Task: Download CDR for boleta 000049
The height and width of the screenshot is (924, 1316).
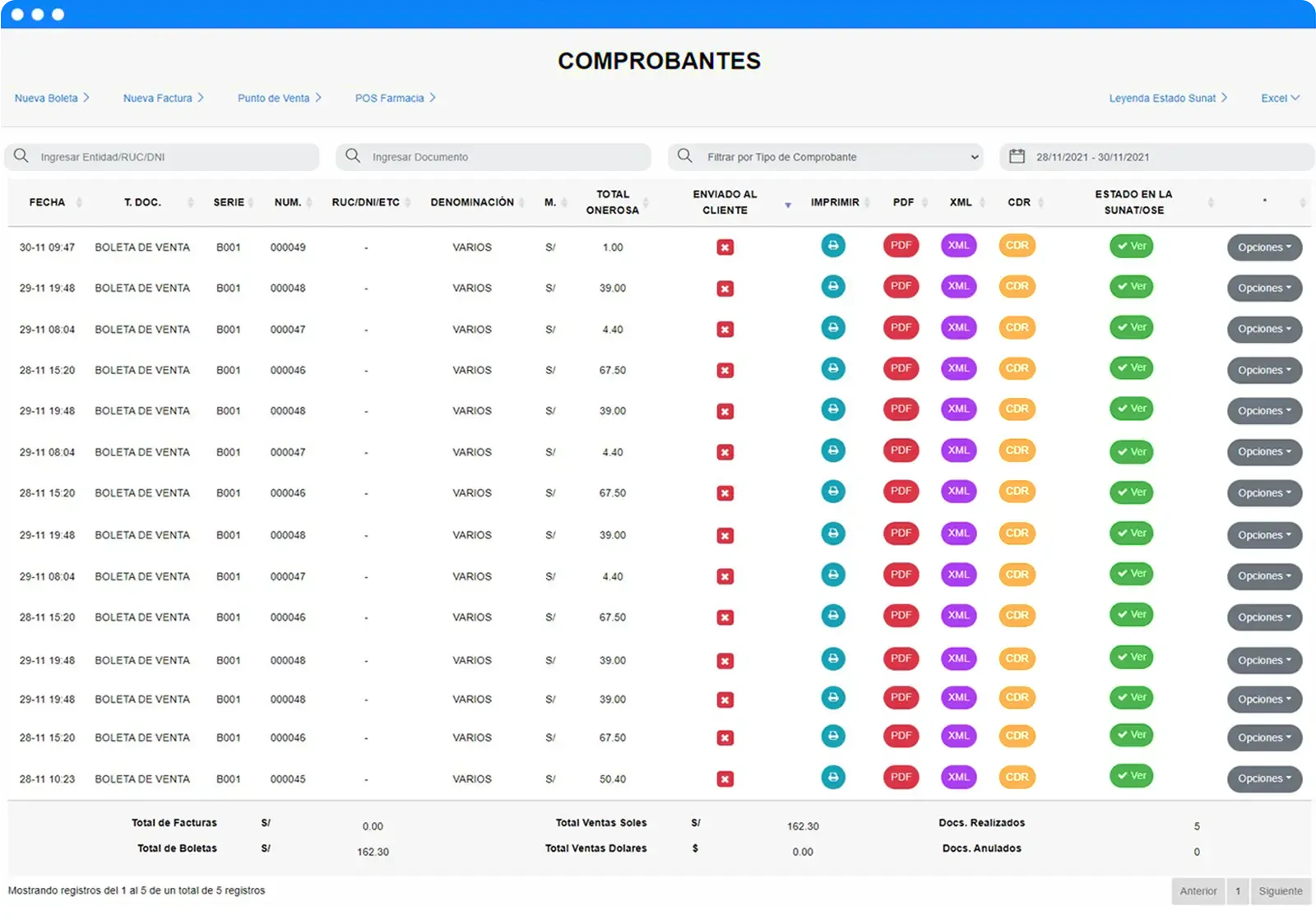Action: 1017,246
